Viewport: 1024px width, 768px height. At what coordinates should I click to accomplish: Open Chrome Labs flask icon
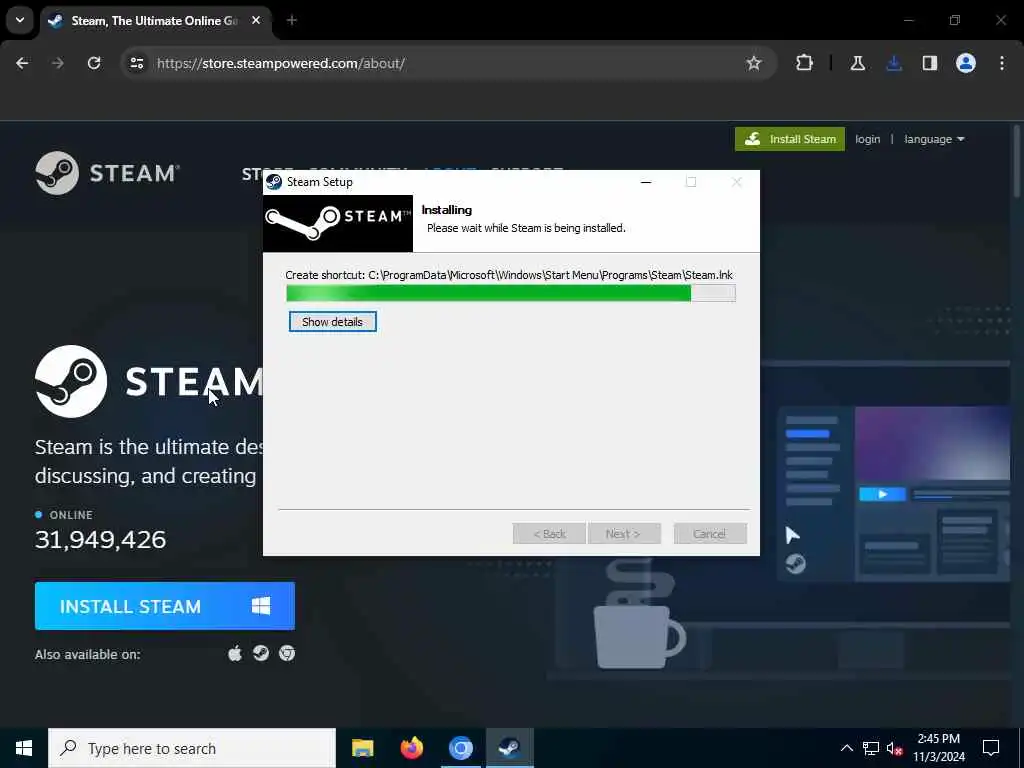(857, 63)
